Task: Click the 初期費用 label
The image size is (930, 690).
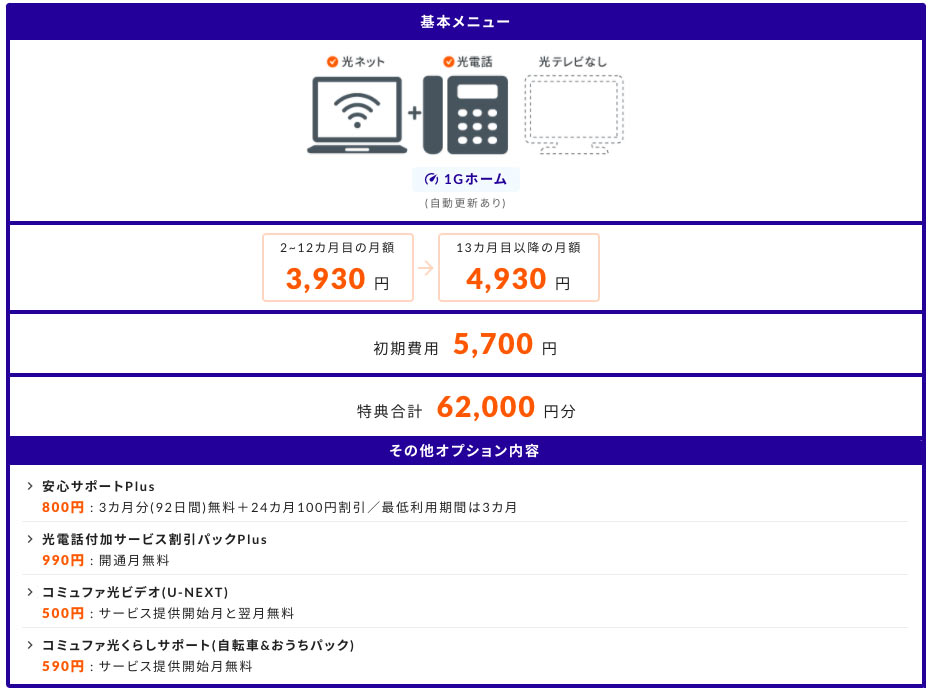Action: tap(406, 348)
